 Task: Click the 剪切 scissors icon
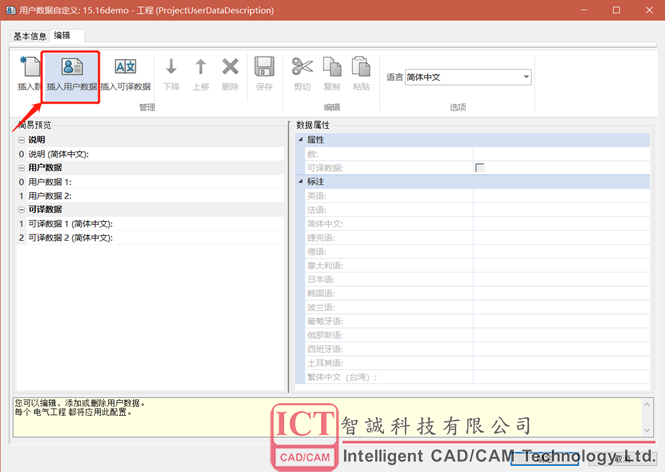302,68
